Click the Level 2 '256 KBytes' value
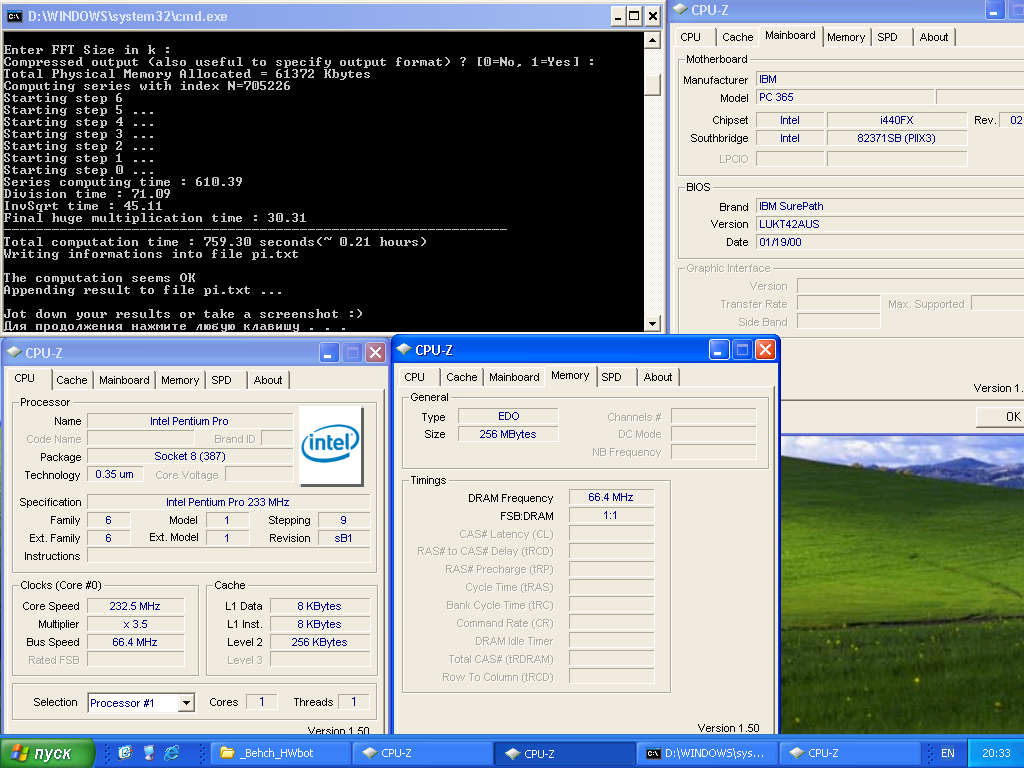The height and width of the screenshot is (768, 1024). [319, 642]
